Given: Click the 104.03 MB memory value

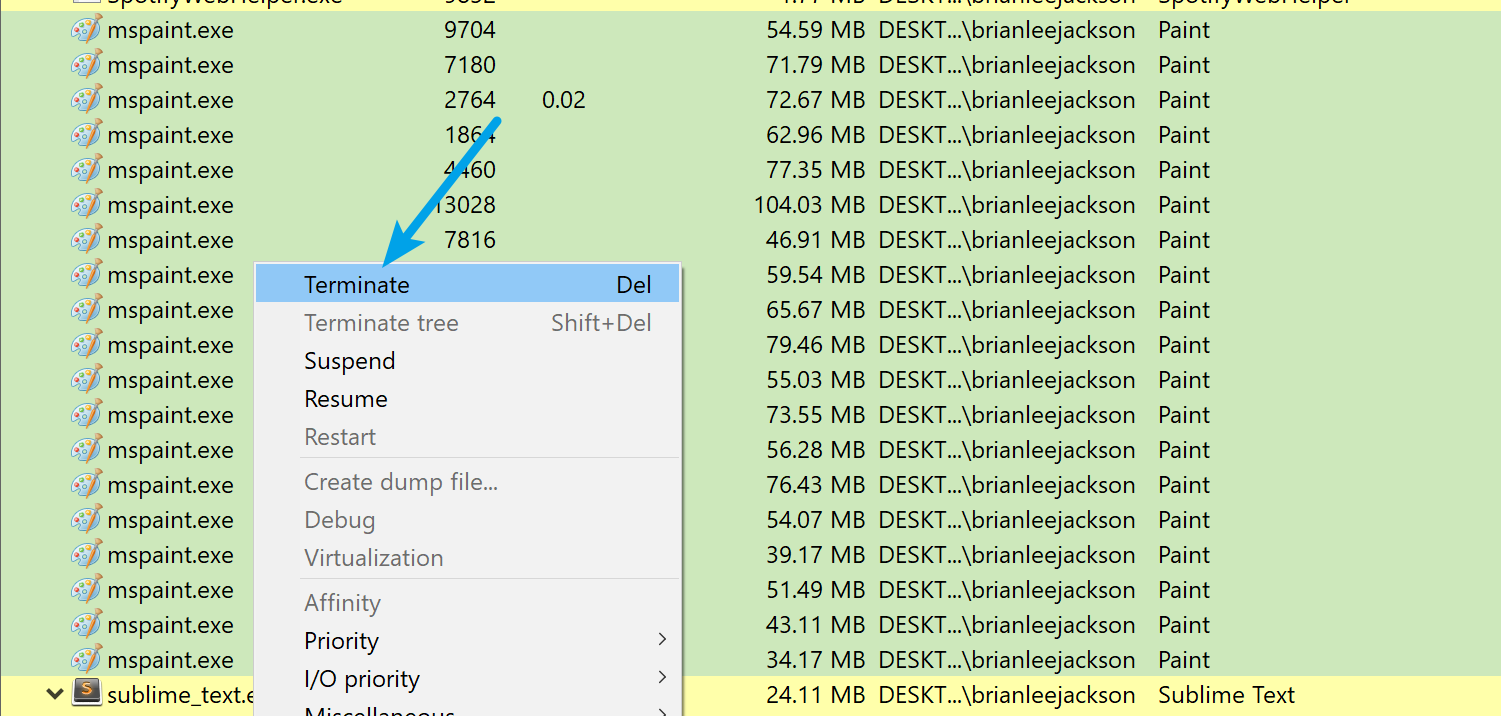Looking at the screenshot, I should (x=808, y=205).
